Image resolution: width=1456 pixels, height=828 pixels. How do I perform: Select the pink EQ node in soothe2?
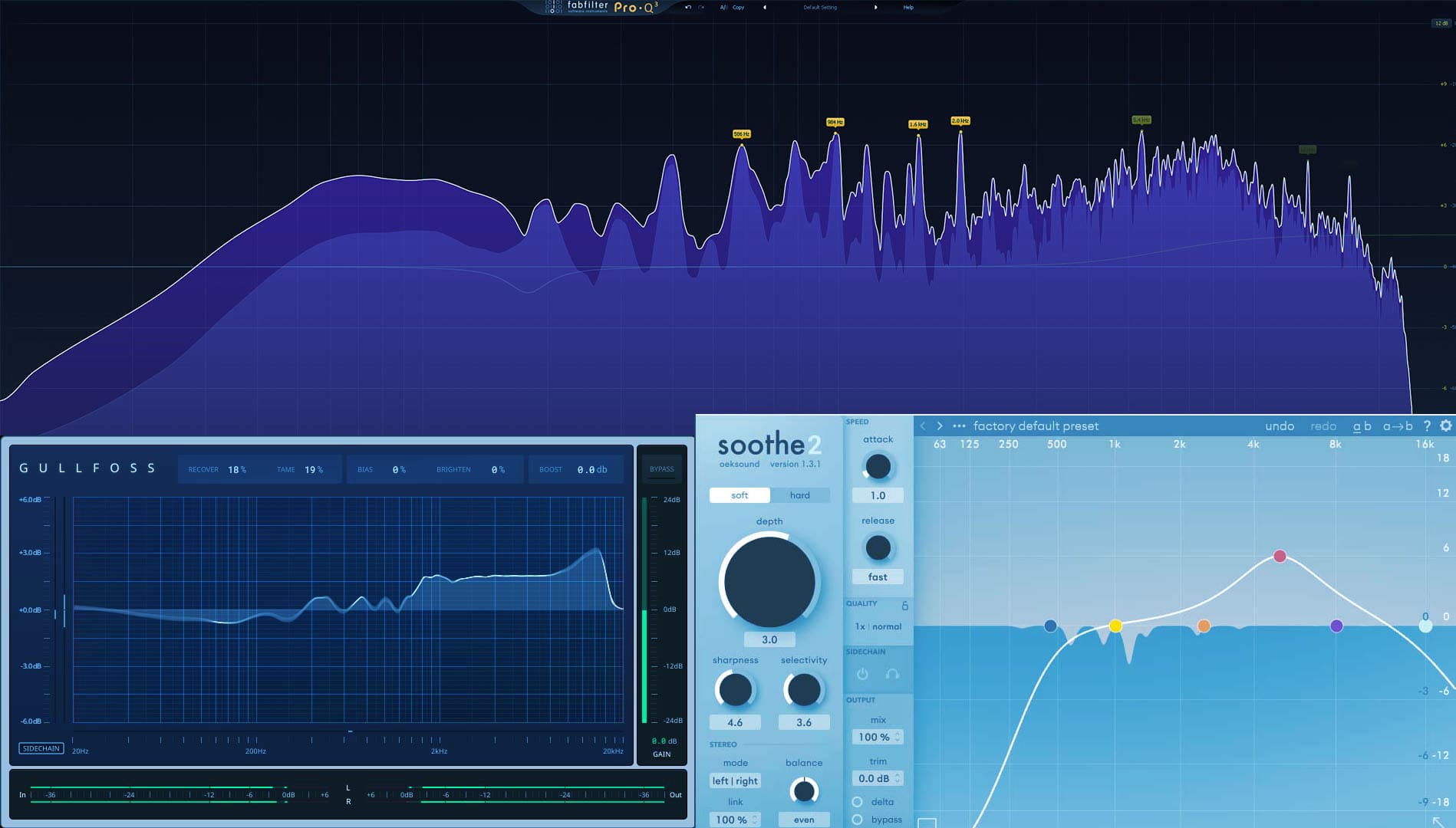click(x=1280, y=556)
